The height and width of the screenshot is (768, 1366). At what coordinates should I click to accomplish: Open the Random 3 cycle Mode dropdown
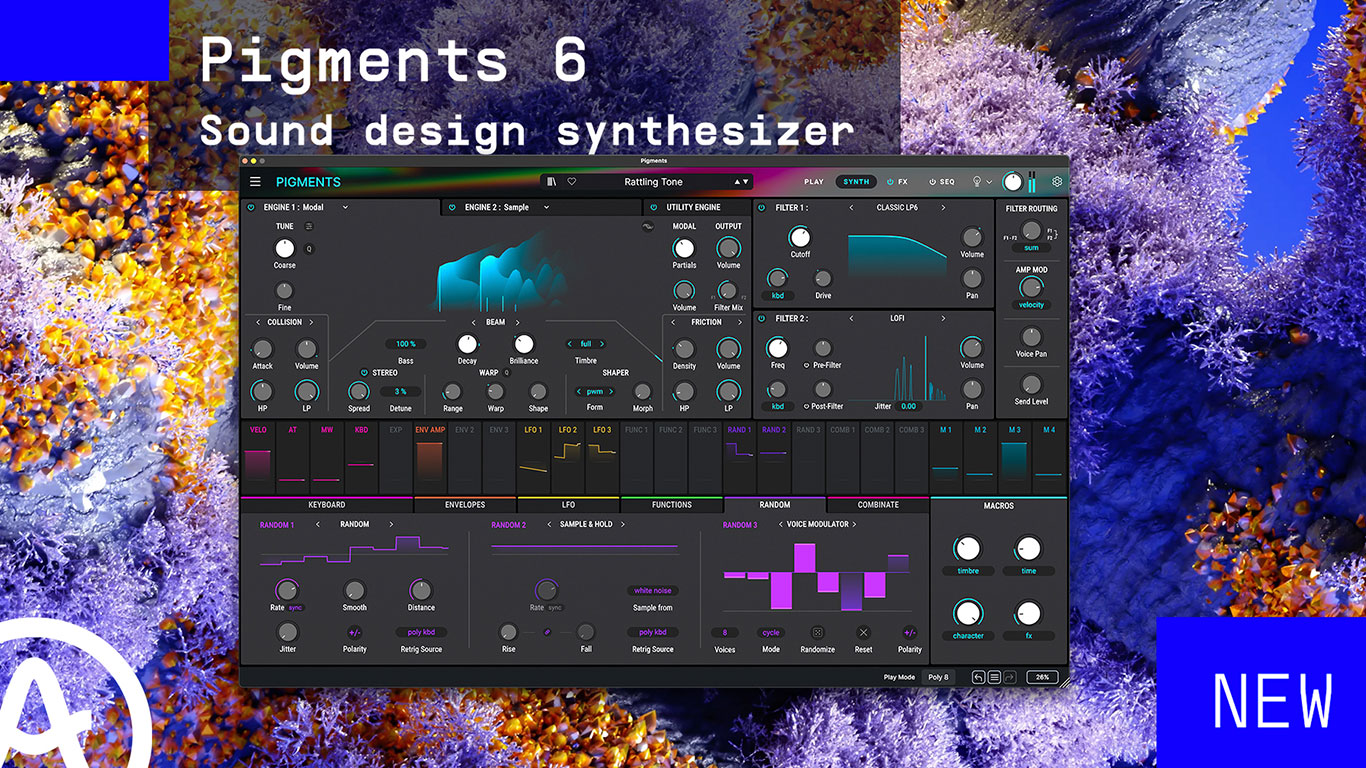point(771,632)
